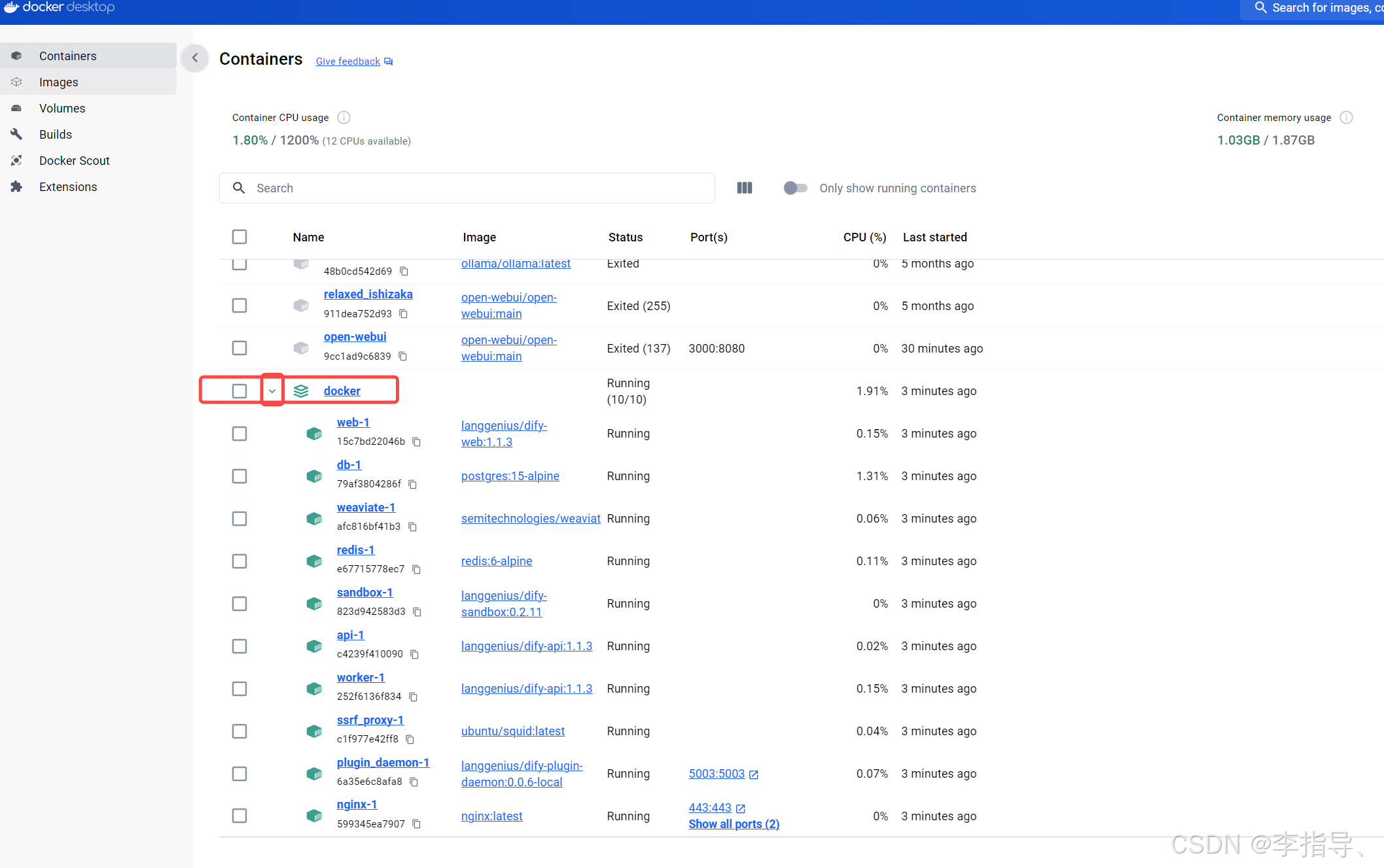Screen dimensions: 1384x868
Task: Copy the nginx-1 container ID
Action: pyautogui.click(x=417, y=824)
